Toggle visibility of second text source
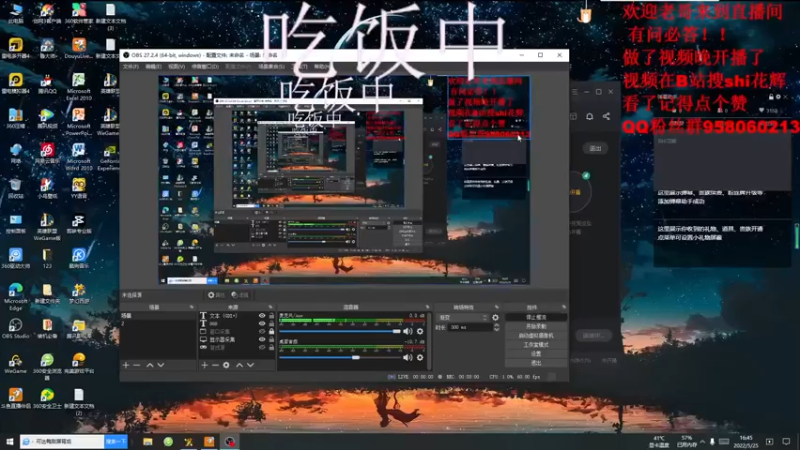This screenshot has width=800, height=450. point(262,323)
